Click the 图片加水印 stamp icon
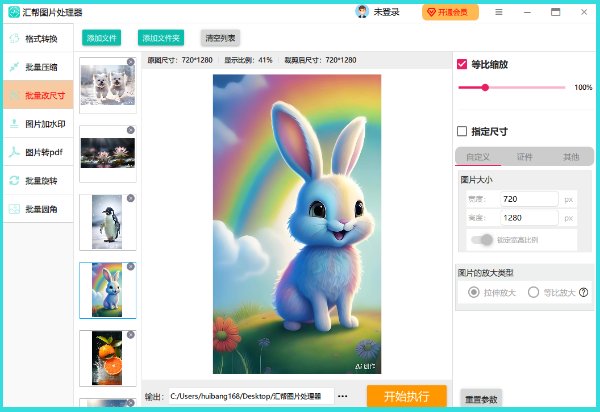 coord(14,124)
